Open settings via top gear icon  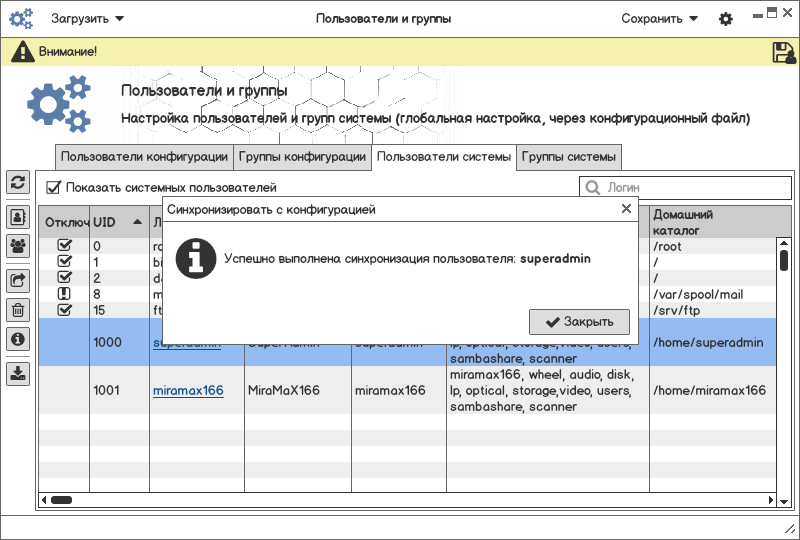tap(726, 19)
